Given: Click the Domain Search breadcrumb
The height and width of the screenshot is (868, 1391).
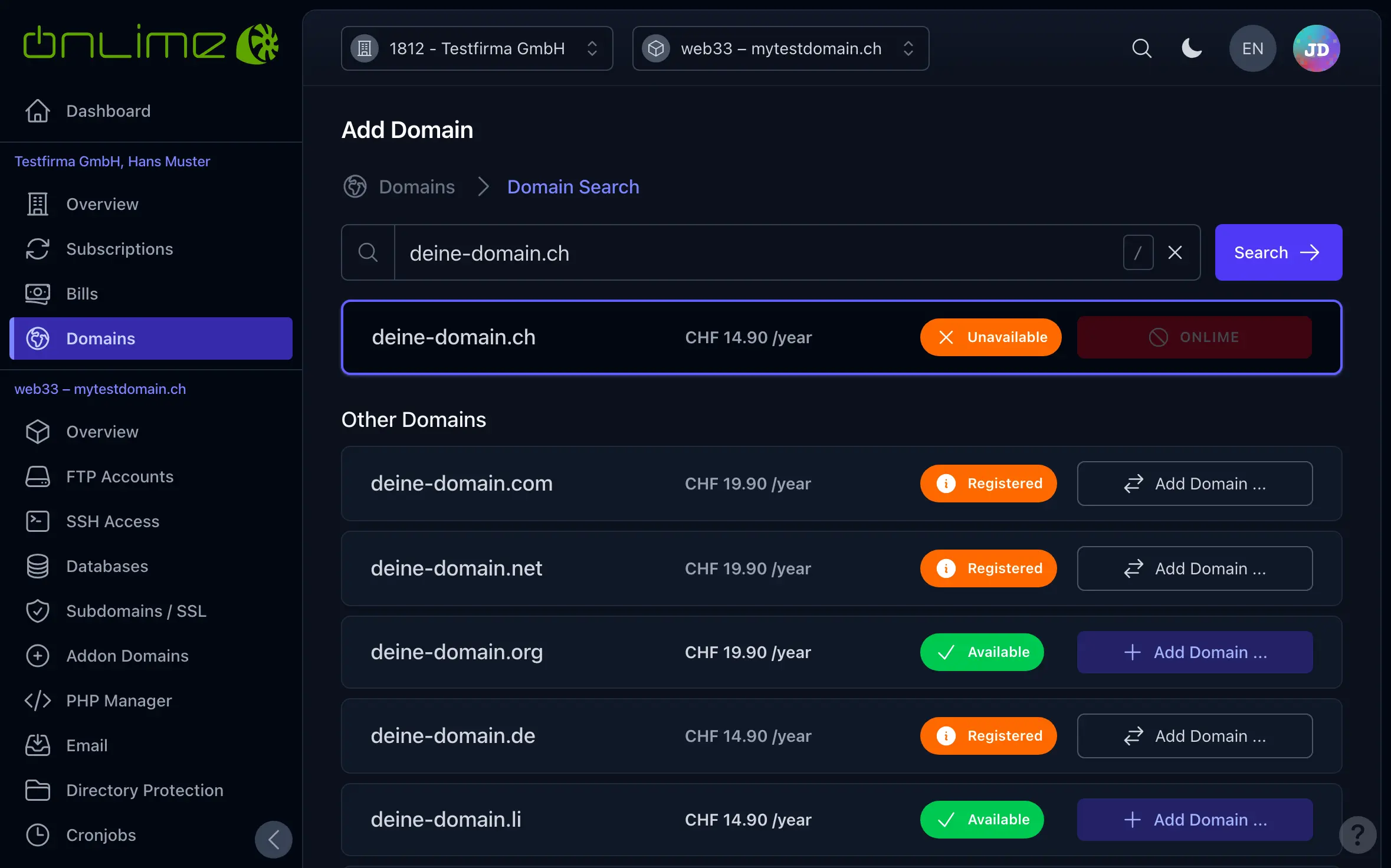Looking at the screenshot, I should tap(573, 187).
